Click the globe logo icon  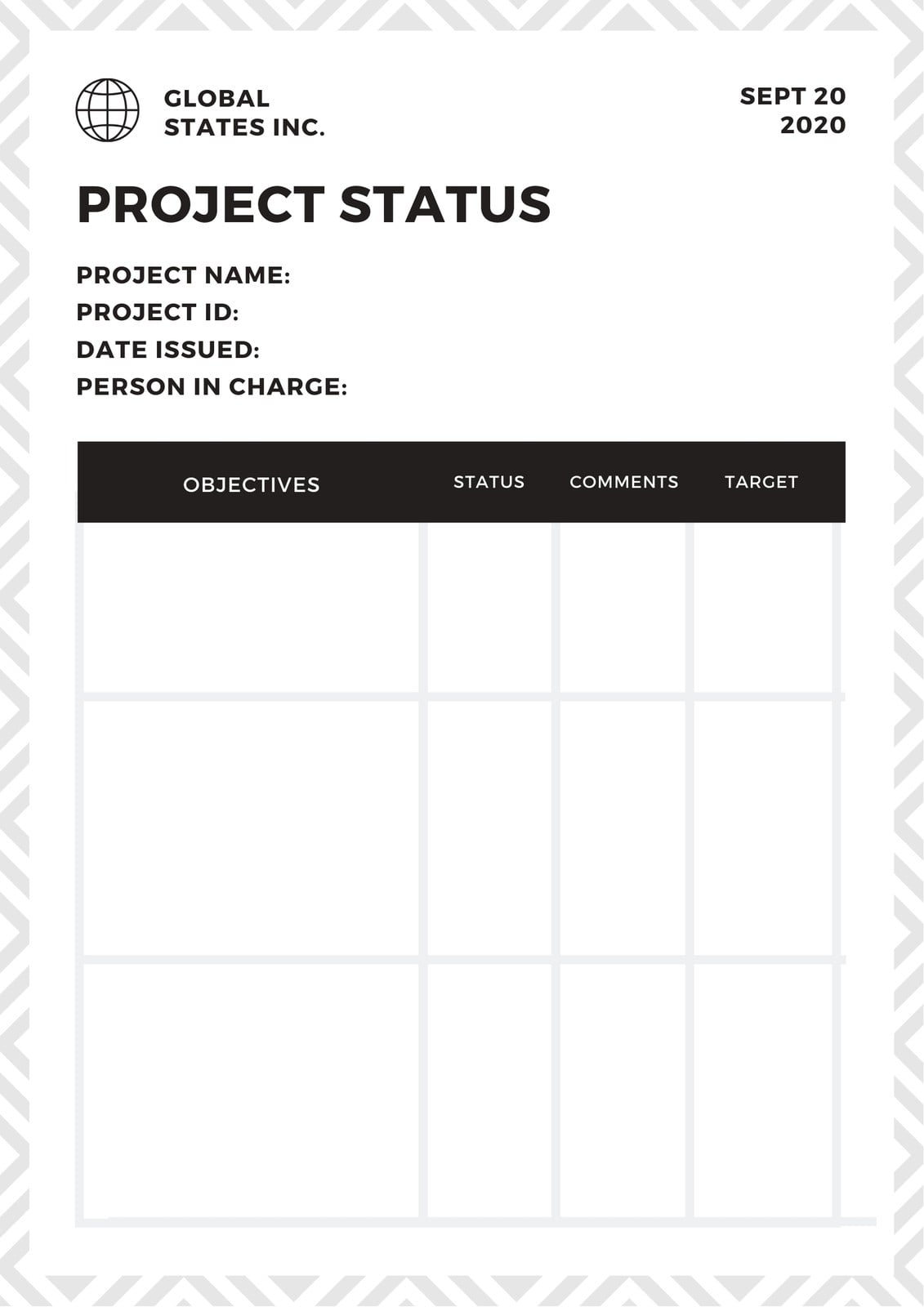107,110
